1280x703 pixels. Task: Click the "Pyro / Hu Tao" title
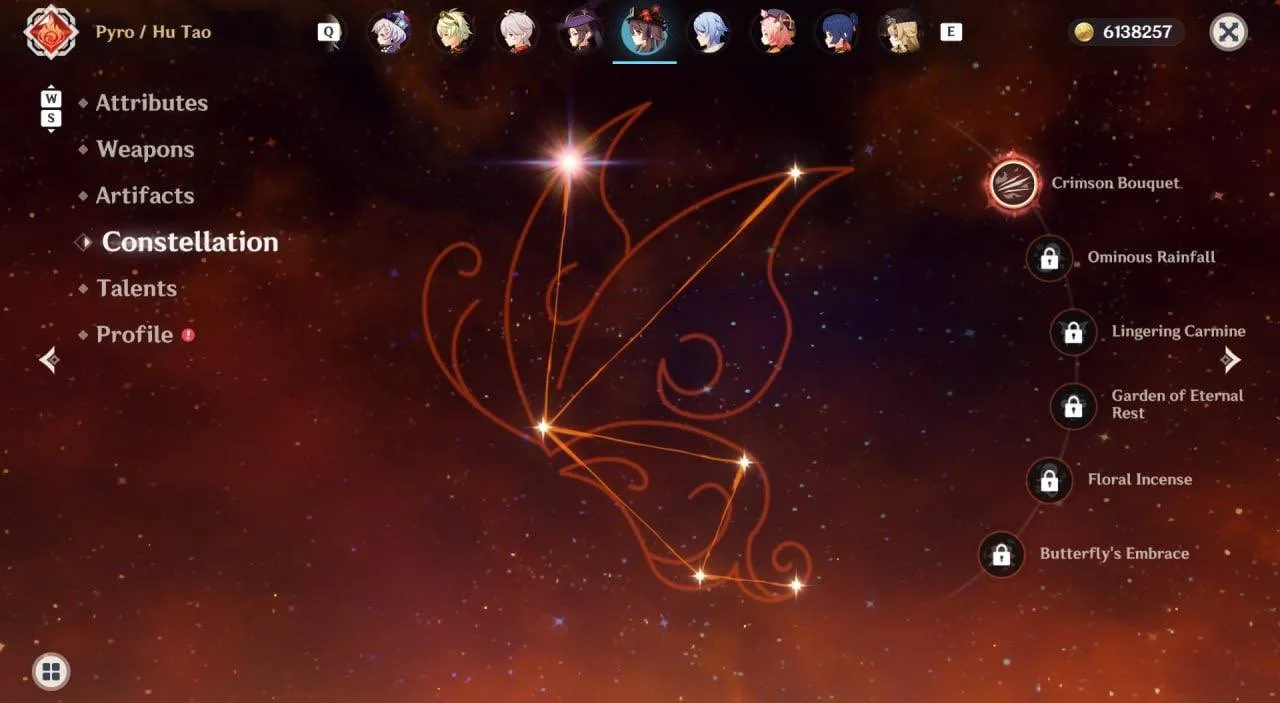tap(153, 32)
